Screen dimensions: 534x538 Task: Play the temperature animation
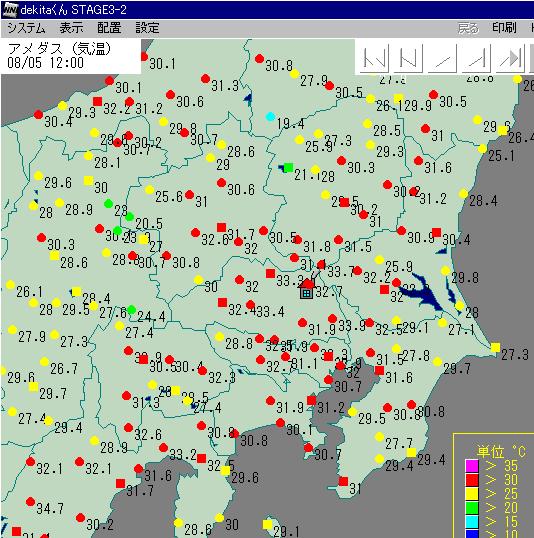442,58
